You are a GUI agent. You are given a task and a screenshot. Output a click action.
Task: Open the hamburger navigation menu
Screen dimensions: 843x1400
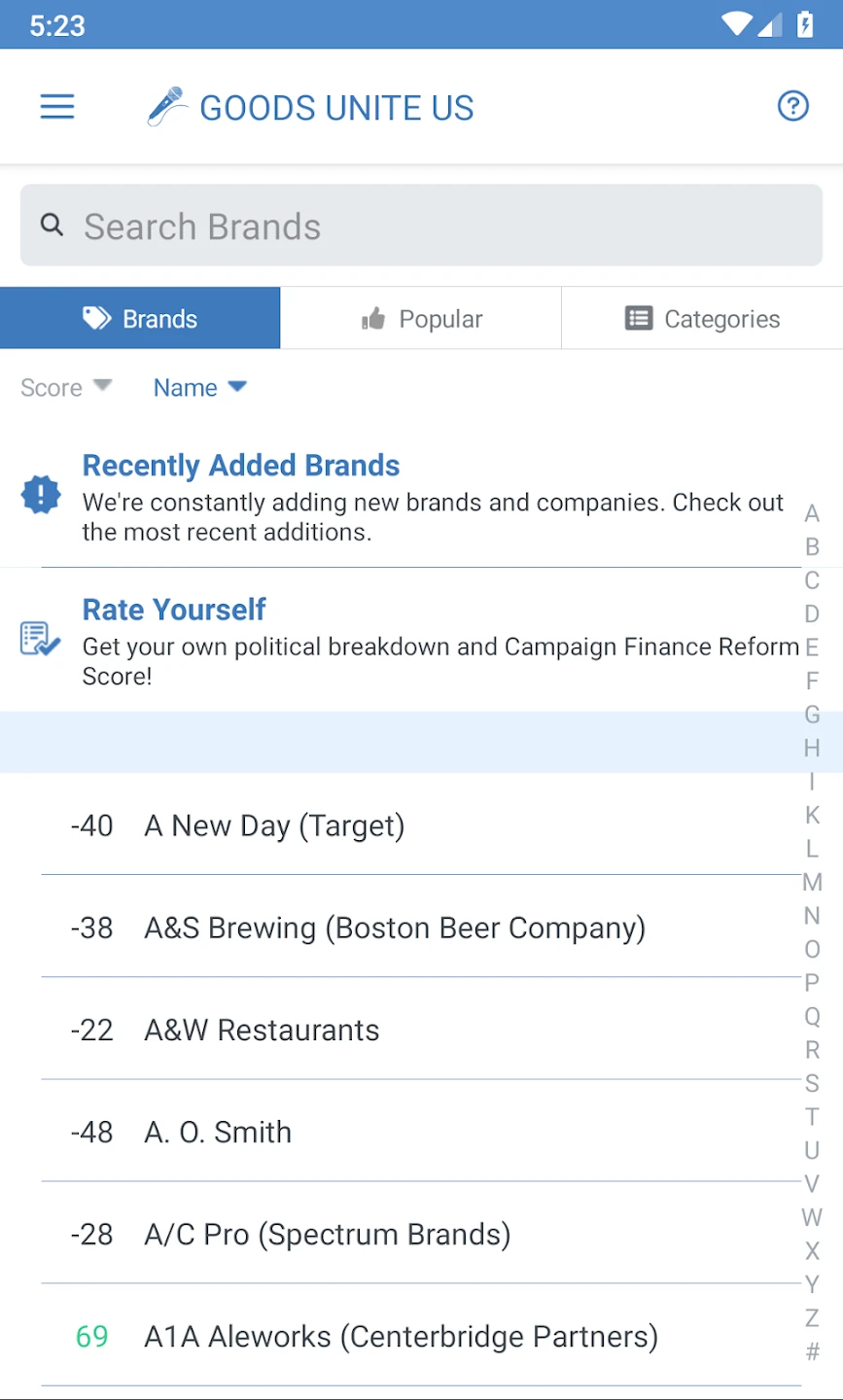tap(57, 106)
